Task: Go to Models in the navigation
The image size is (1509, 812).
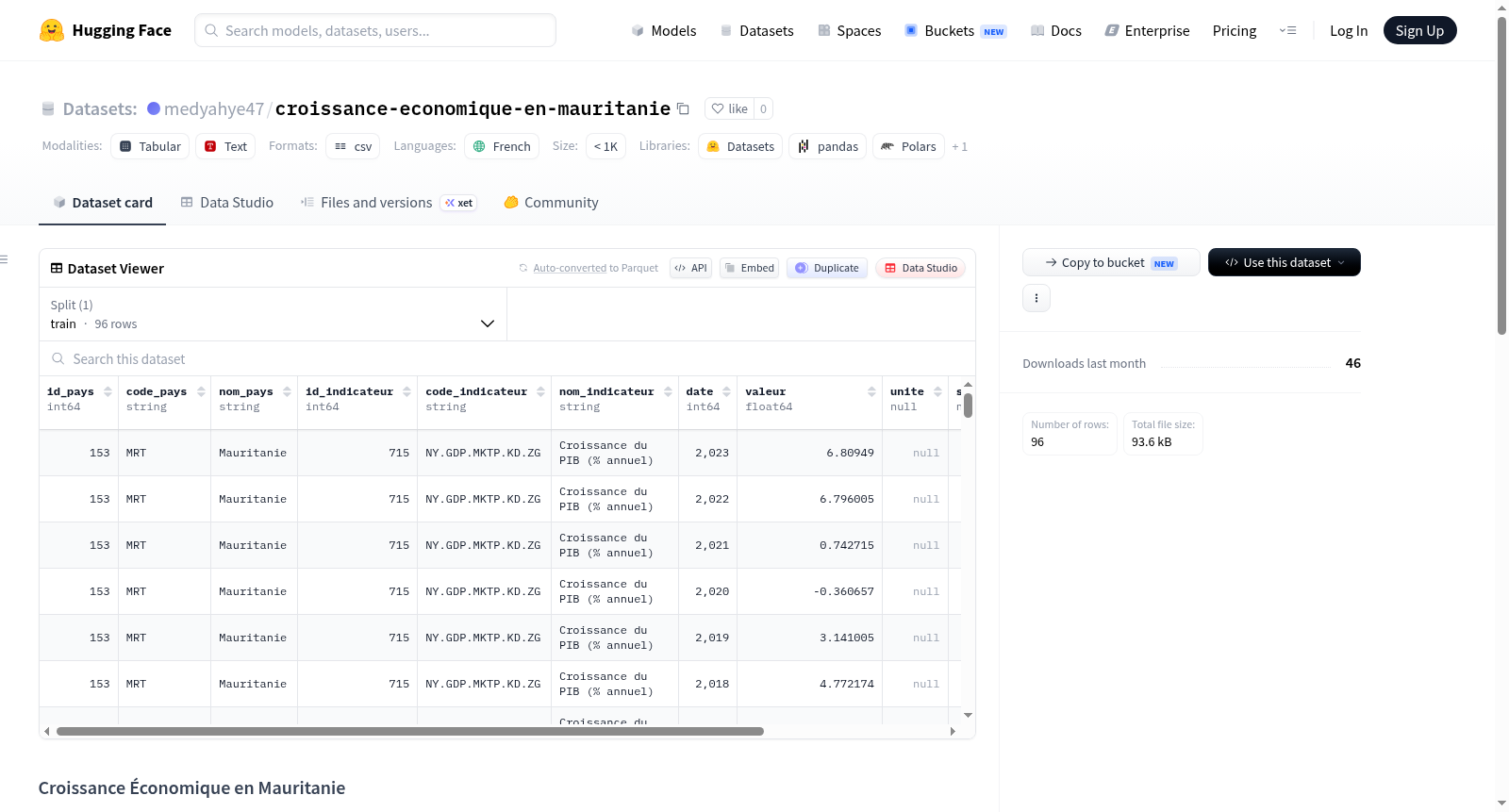Action: pyautogui.click(x=664, y=30)
